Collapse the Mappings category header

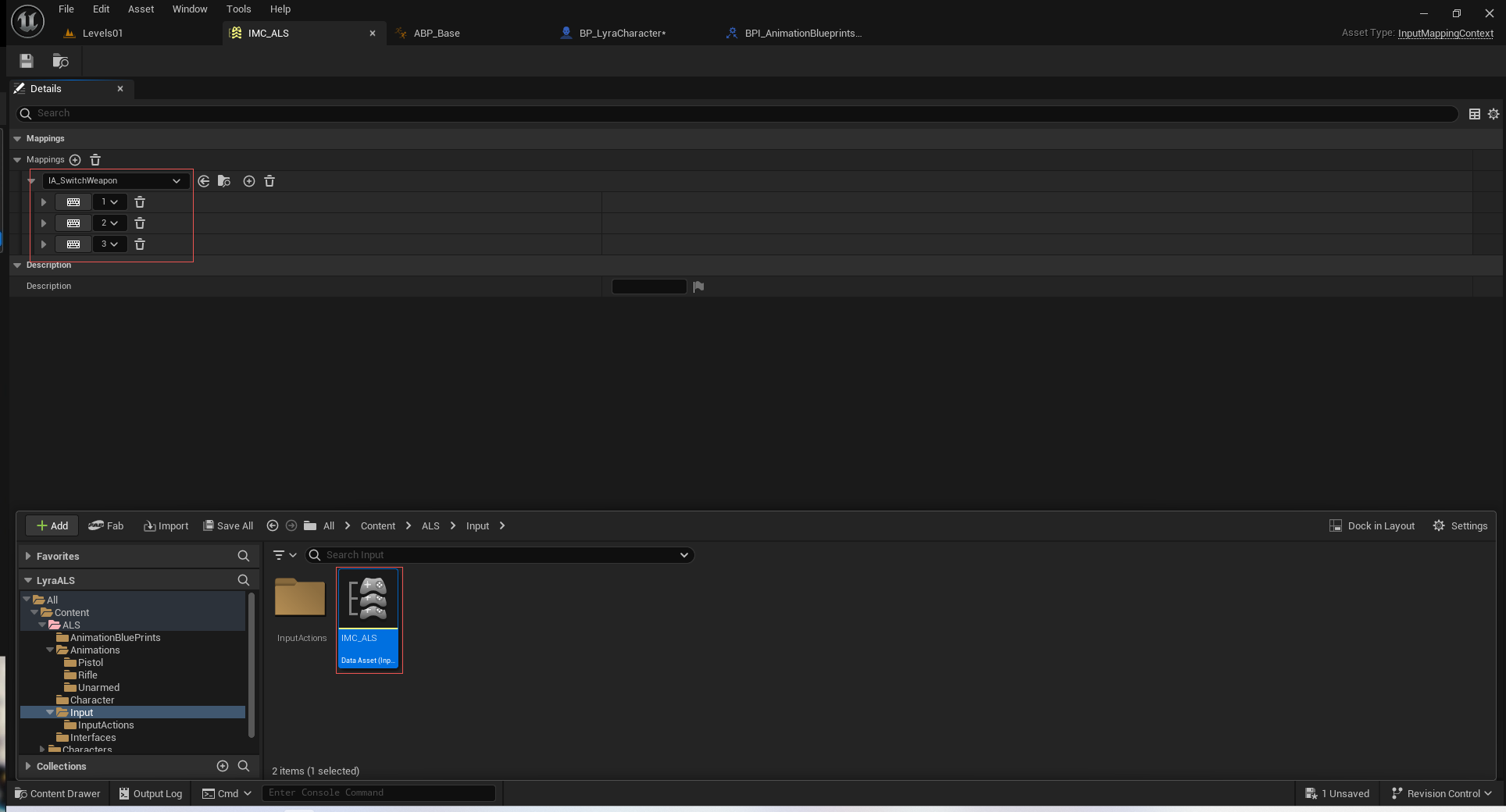click(17, 139)
